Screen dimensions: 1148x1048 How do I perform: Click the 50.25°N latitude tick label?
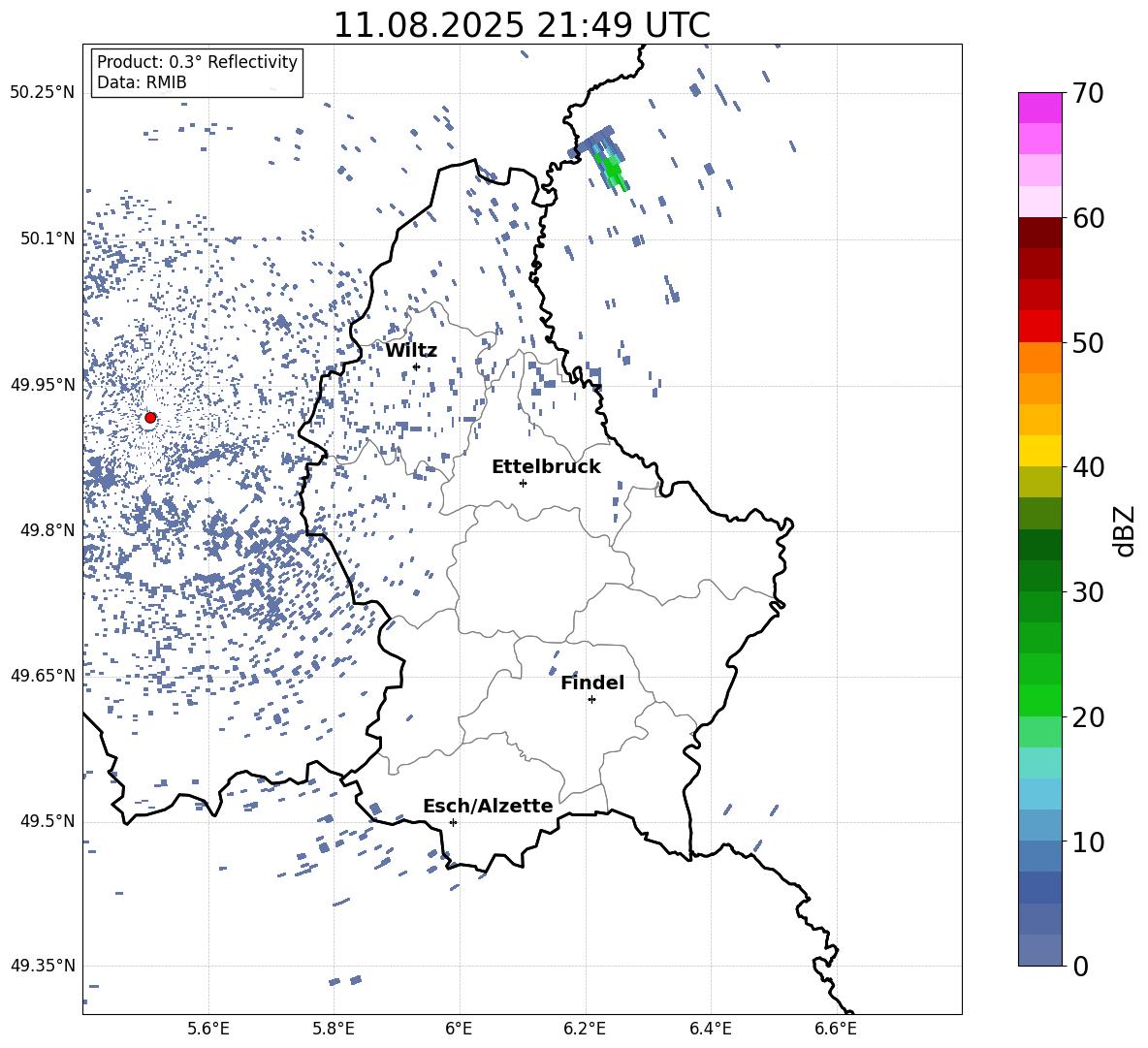(x=43, y=93)
